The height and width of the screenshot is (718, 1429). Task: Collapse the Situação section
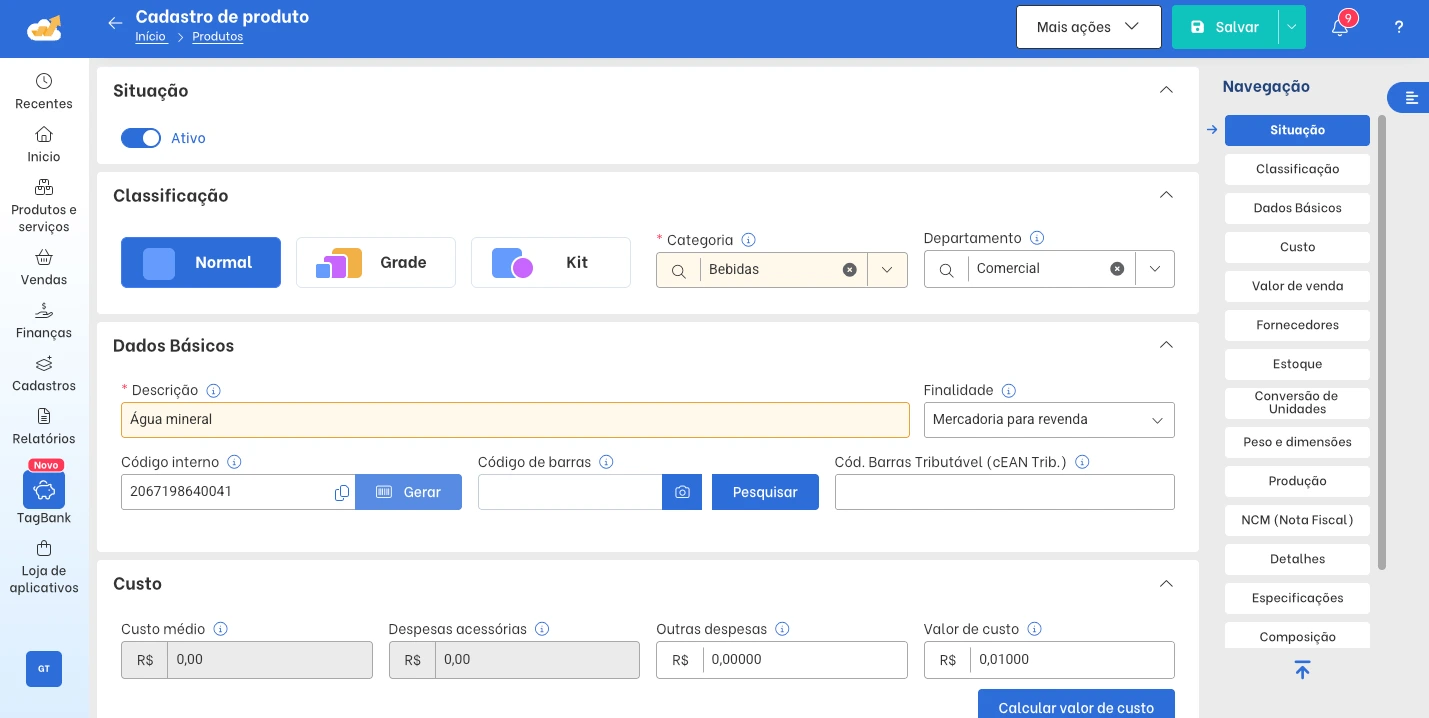coord(1166,90)
